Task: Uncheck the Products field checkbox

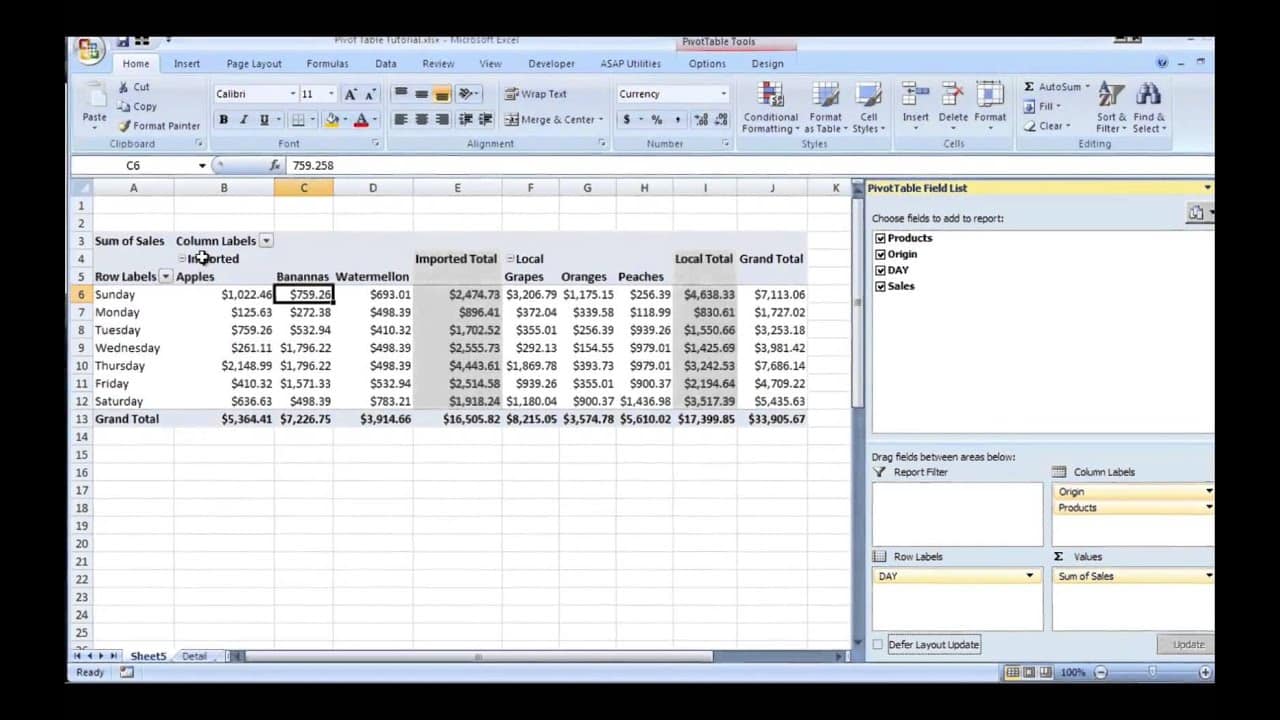Action: (x=880, y=238)
